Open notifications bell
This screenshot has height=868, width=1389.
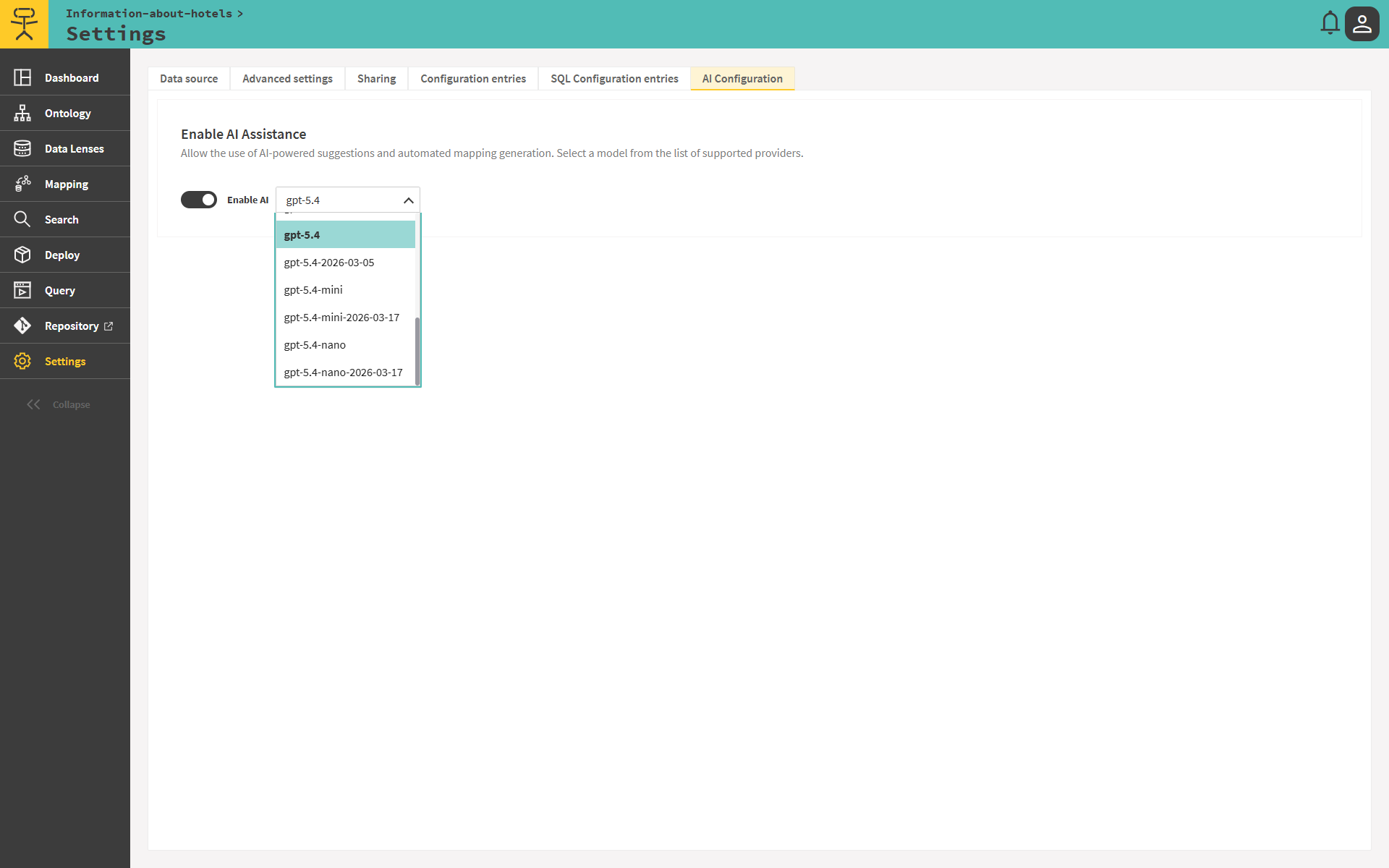pos(1330,23)
